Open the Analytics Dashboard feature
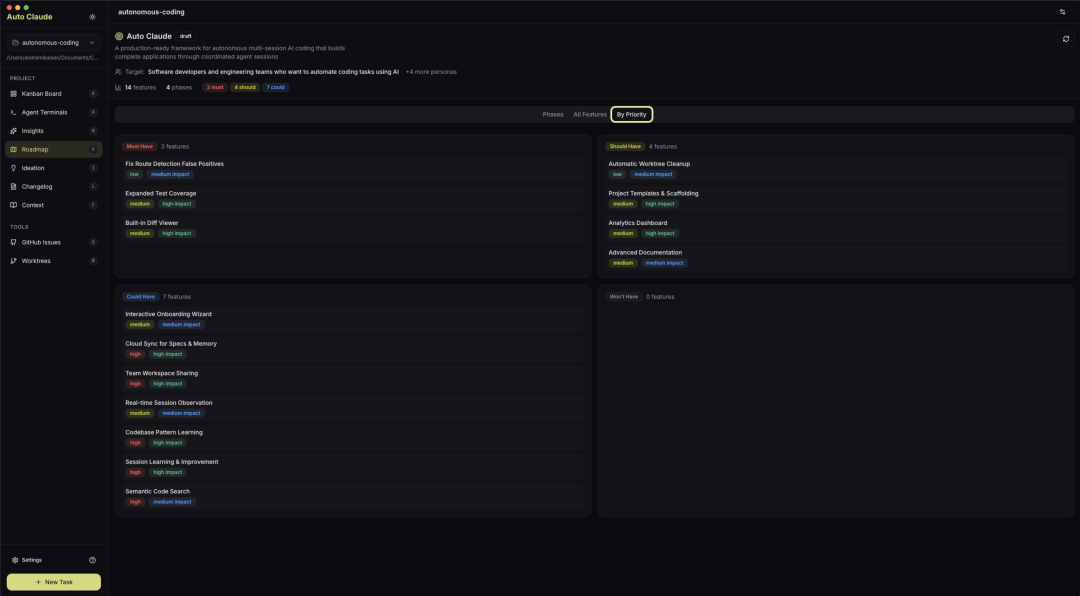Screen dimensions: 1080x596 [835, 228]
